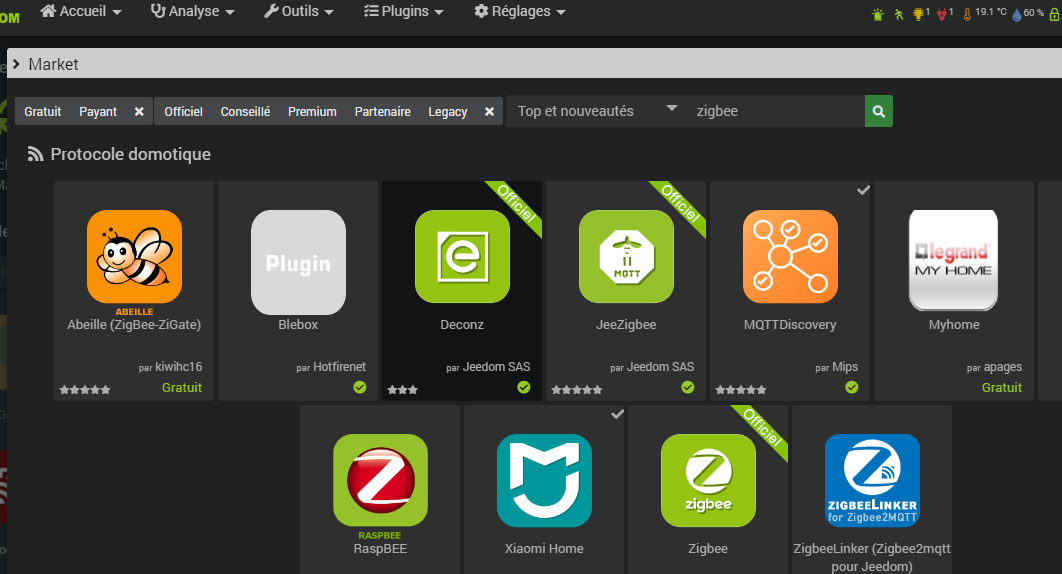Click the green padlock icon

point(1054,14)
